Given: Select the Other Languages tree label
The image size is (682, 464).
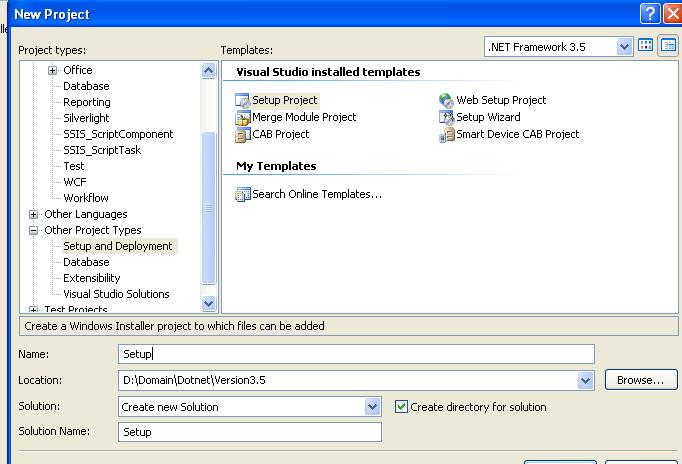Looking at the screenshot, I should 86,214.
